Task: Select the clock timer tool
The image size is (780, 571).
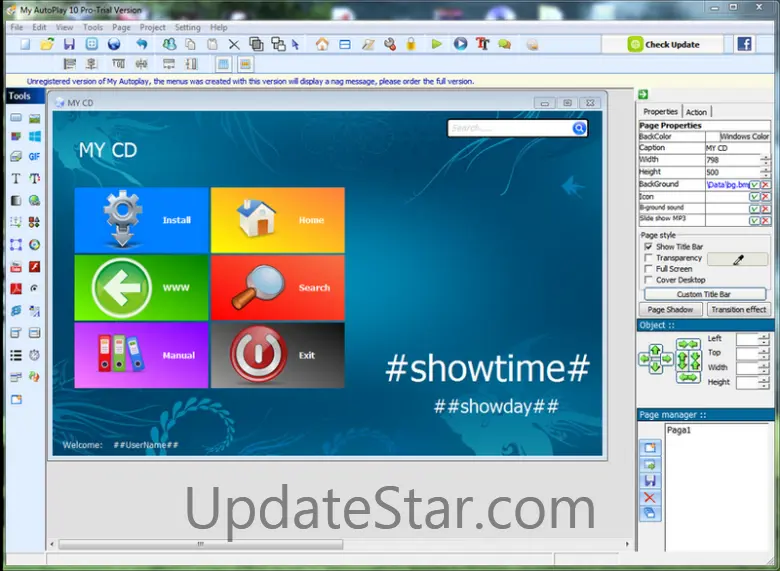Action: (x=34, y=355)
